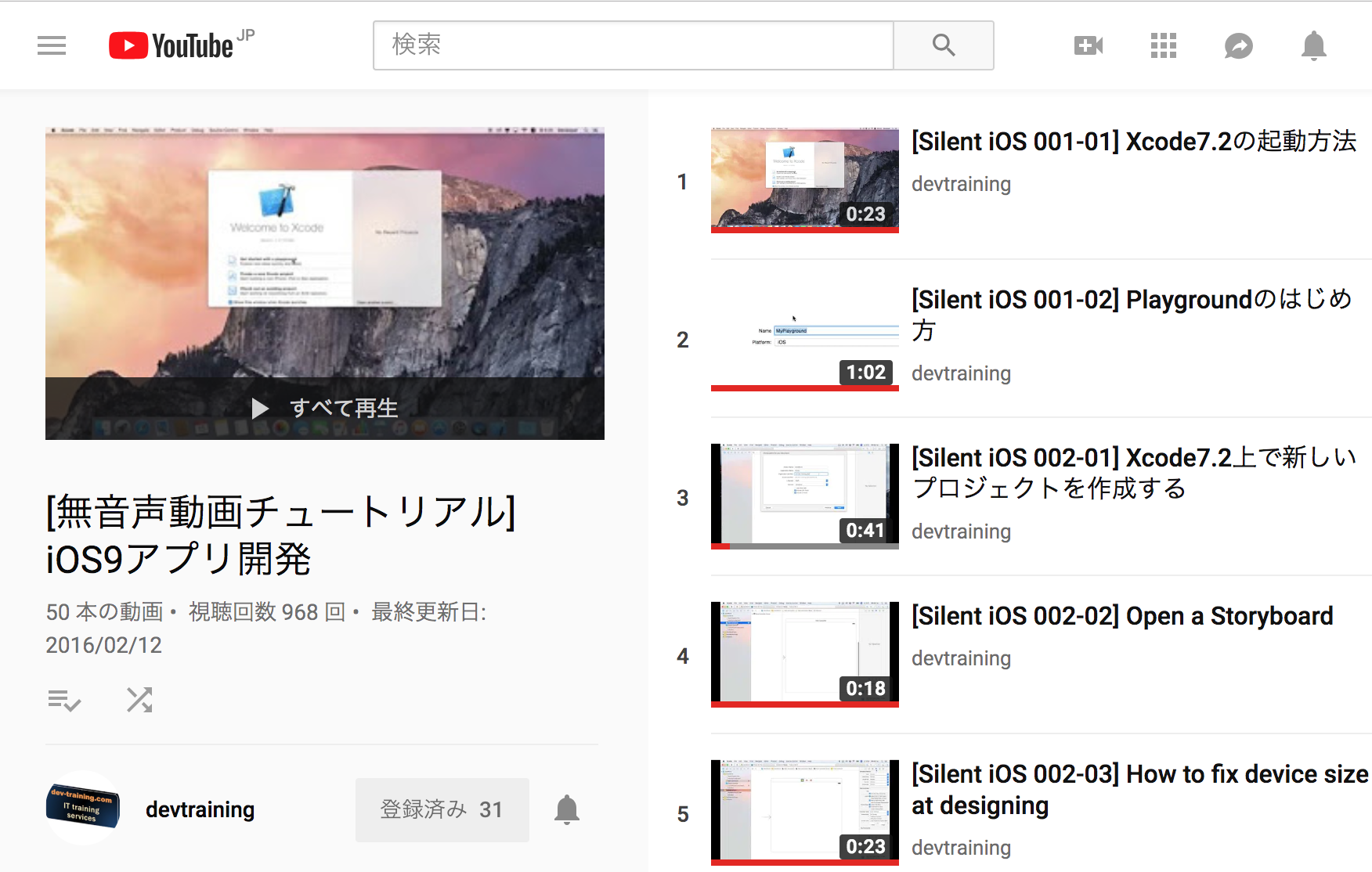
Task: Click the Playground video thumbnail (1:02)
Action: point(804,338)
